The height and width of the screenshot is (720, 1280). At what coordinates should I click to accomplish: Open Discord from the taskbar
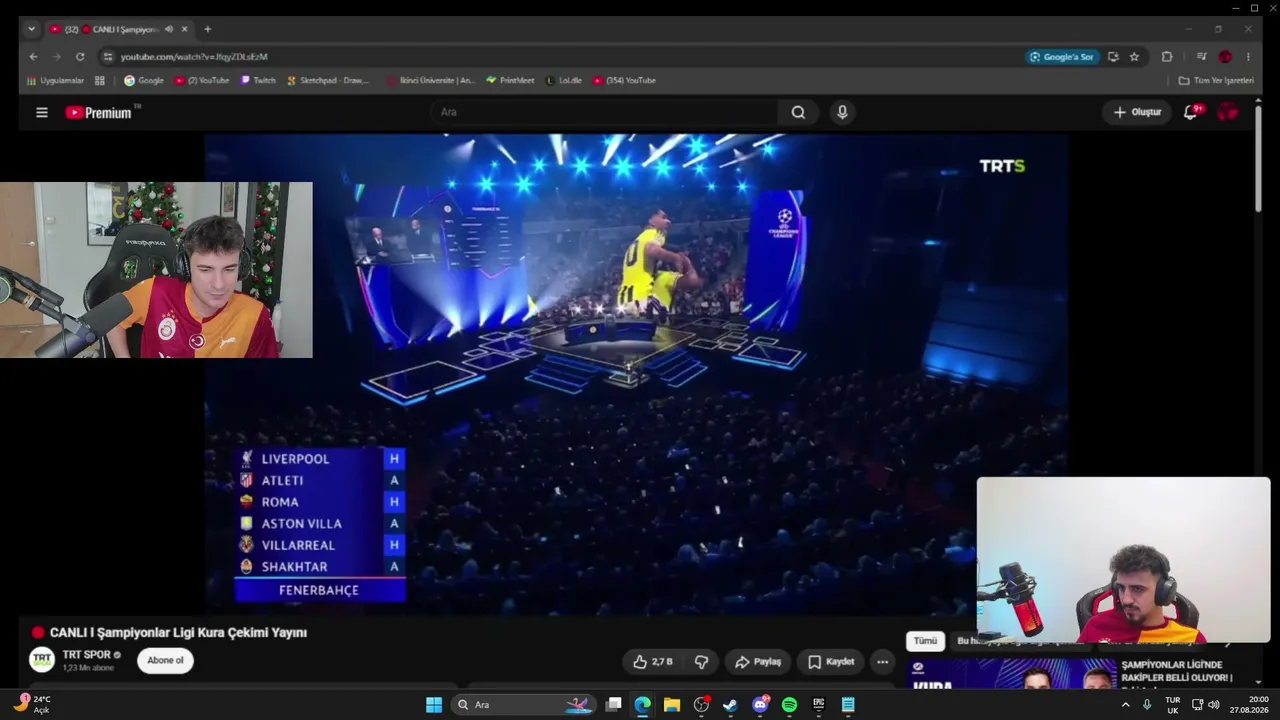click(760, 705)
